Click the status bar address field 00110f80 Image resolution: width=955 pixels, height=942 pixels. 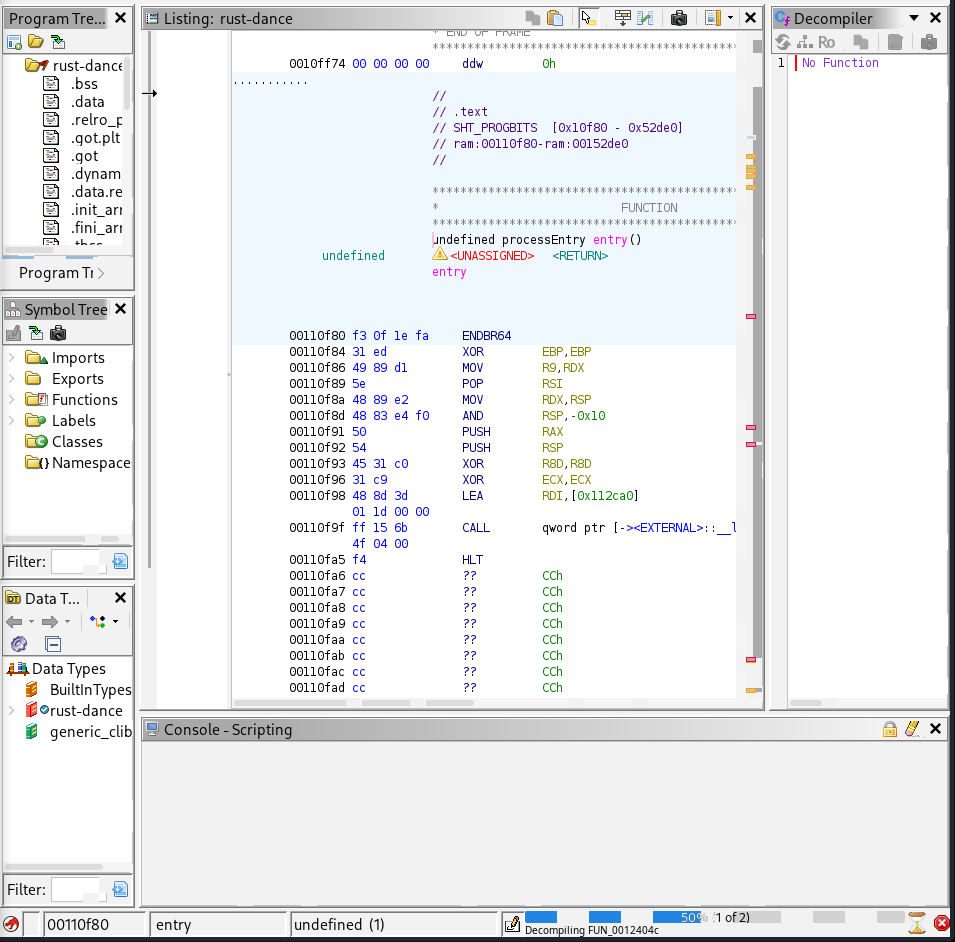pos(94,925)
